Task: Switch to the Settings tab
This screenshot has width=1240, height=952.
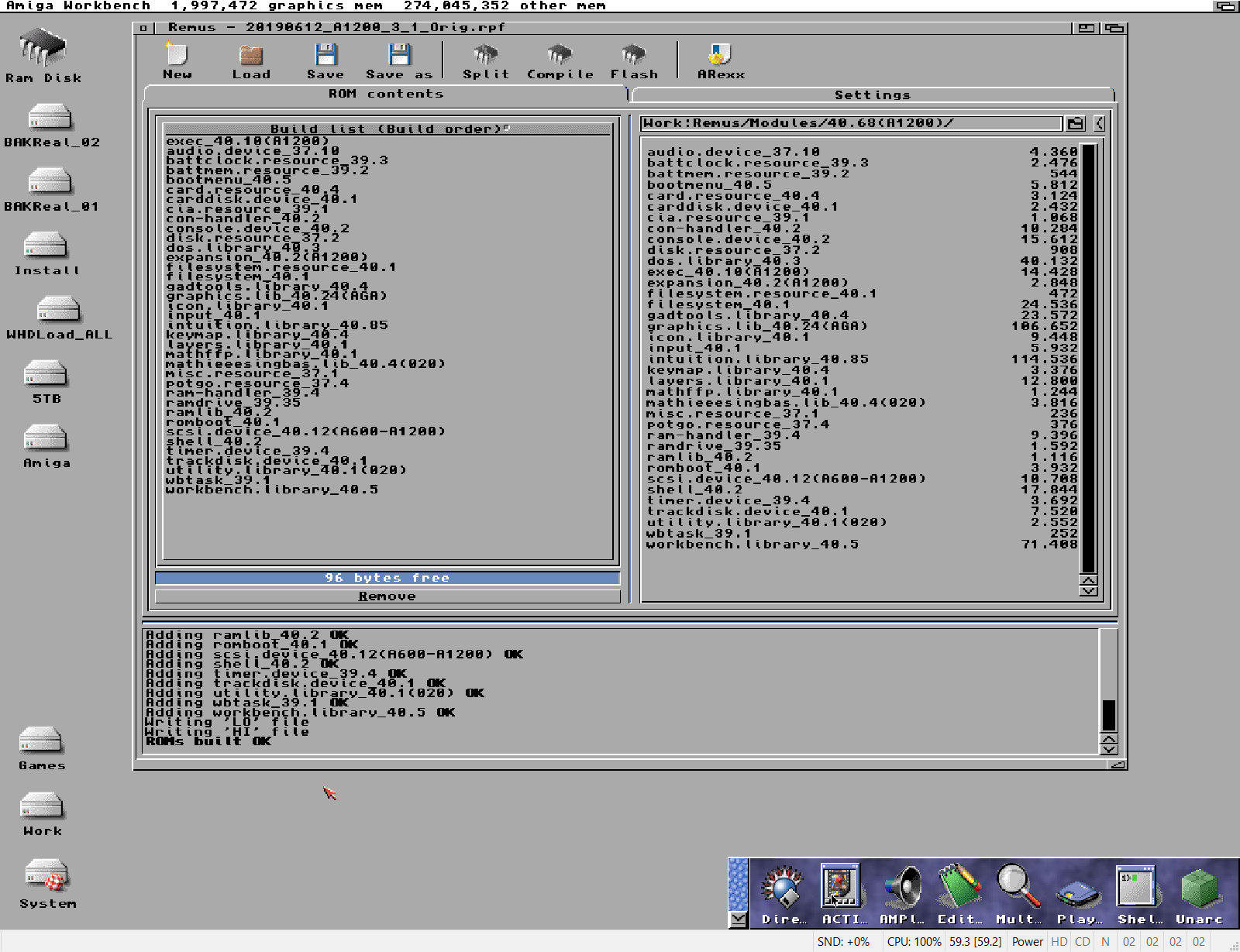Action: pyautogui.click(x=873, y=95)
